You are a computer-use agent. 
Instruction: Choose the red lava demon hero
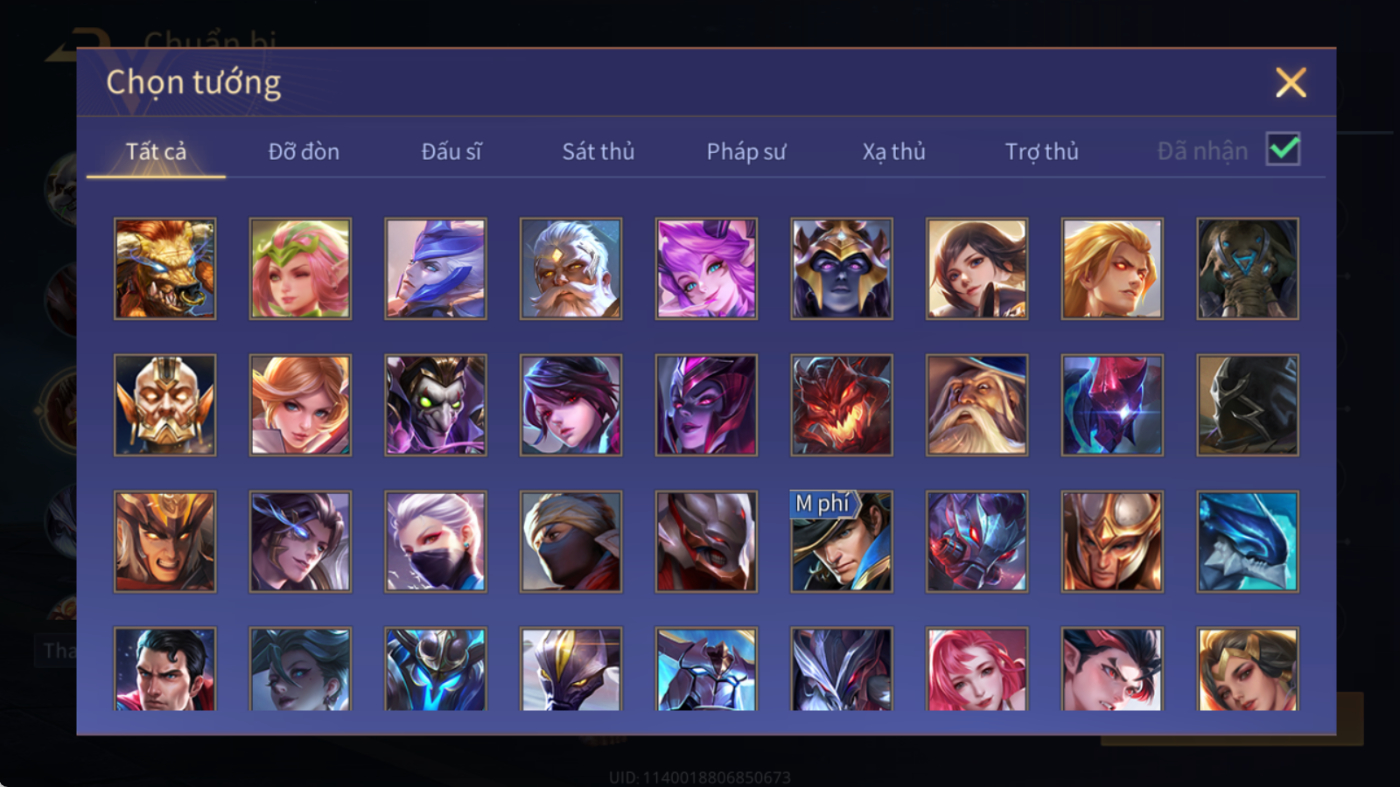click(841, 405)
